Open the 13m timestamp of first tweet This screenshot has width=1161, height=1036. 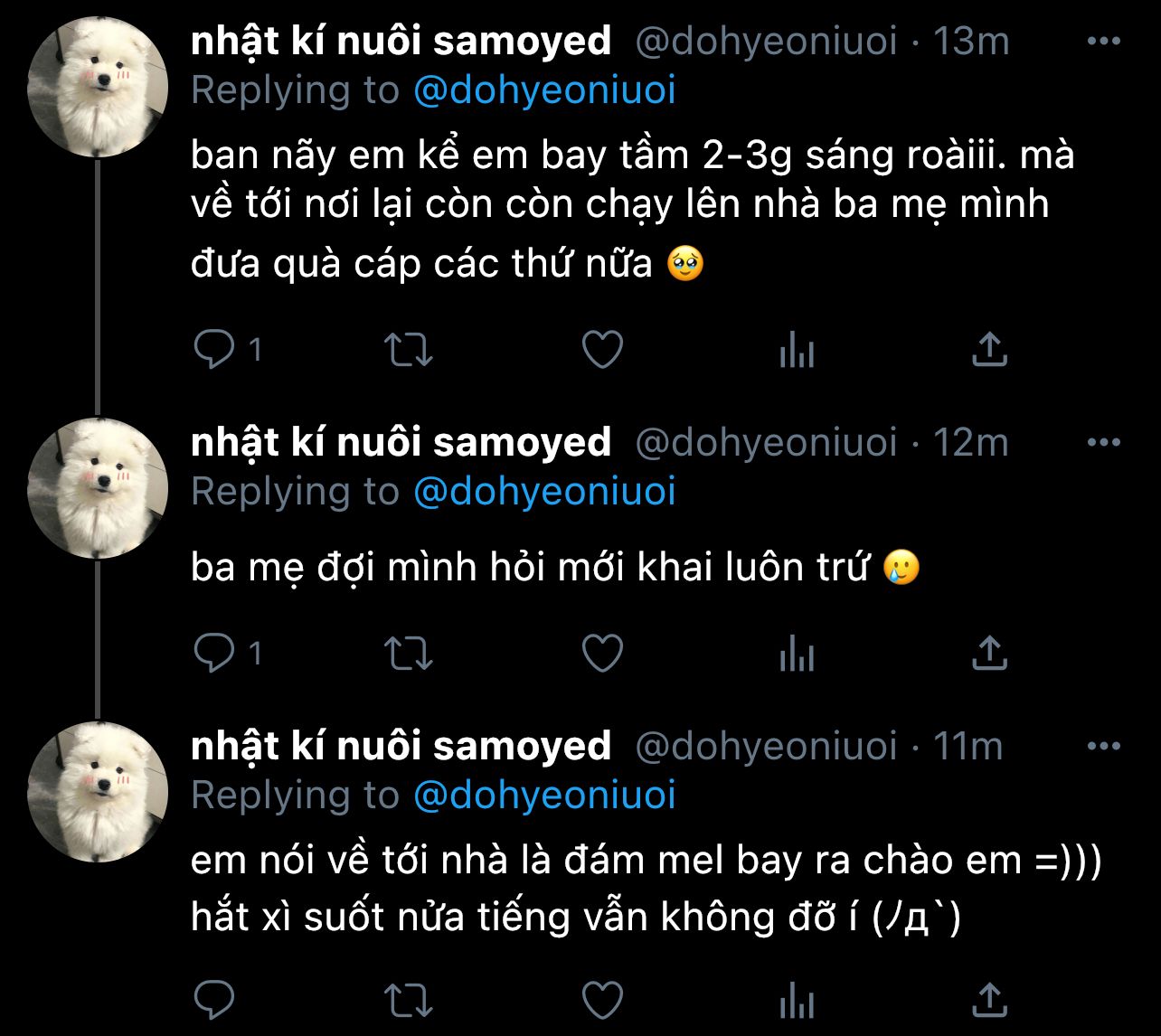tap(970, 42)
